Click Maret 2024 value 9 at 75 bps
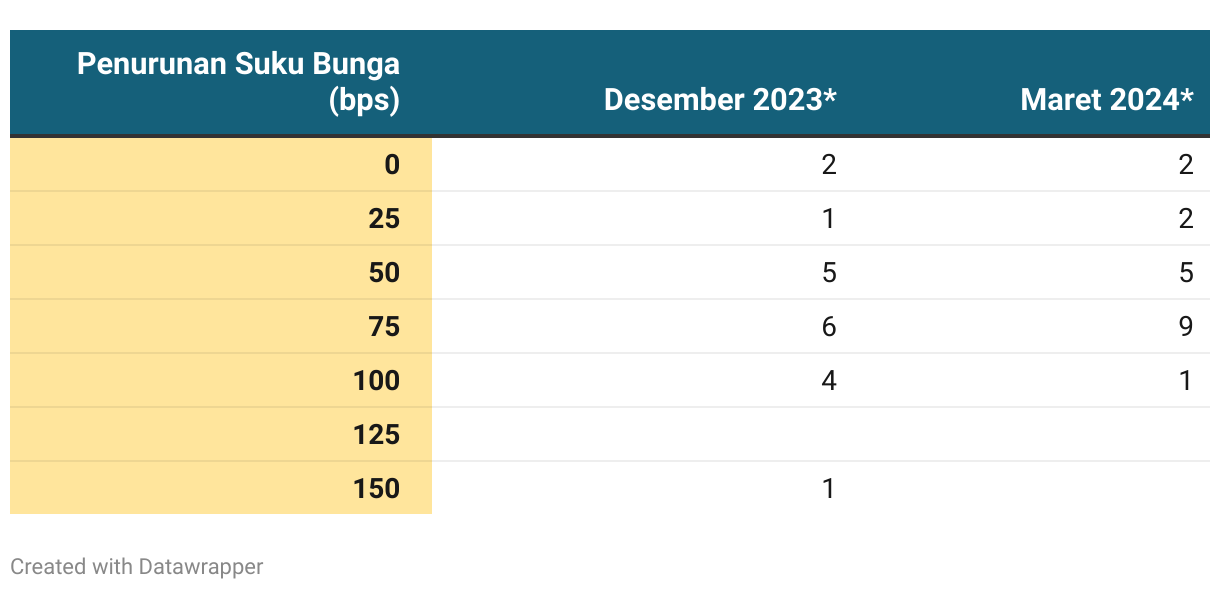The image size is (1220, 590). pos(1185,327)
